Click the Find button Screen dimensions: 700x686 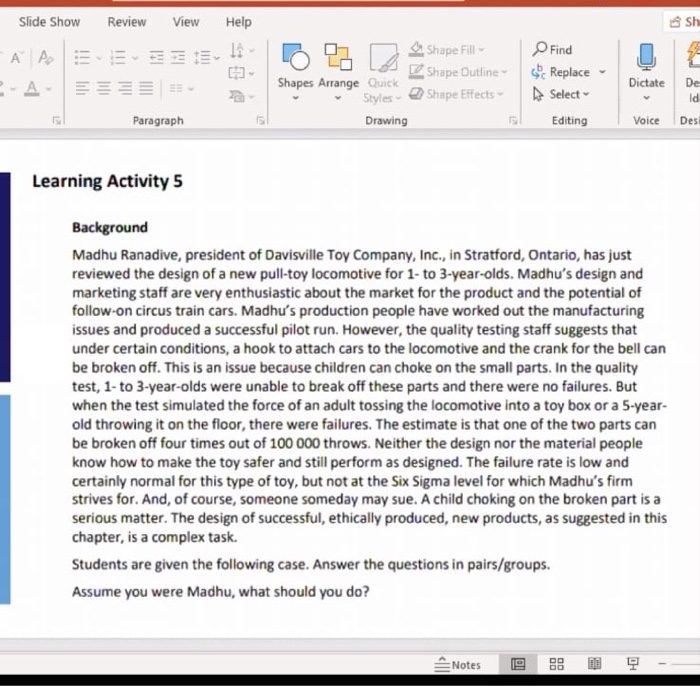coord(552,50)
